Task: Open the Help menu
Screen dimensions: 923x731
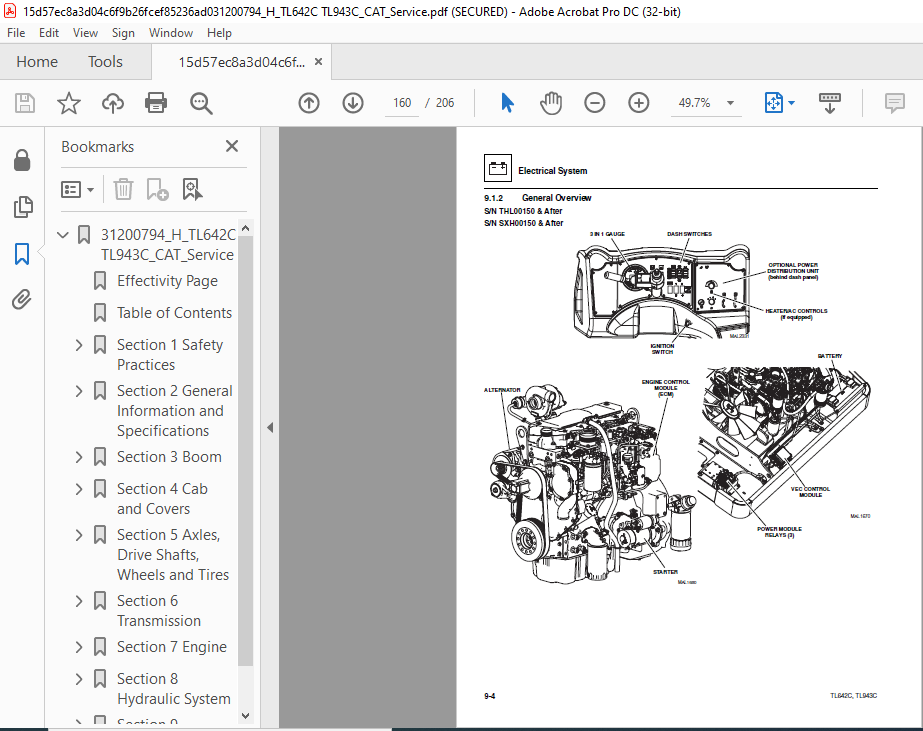Action: [219, 33]
